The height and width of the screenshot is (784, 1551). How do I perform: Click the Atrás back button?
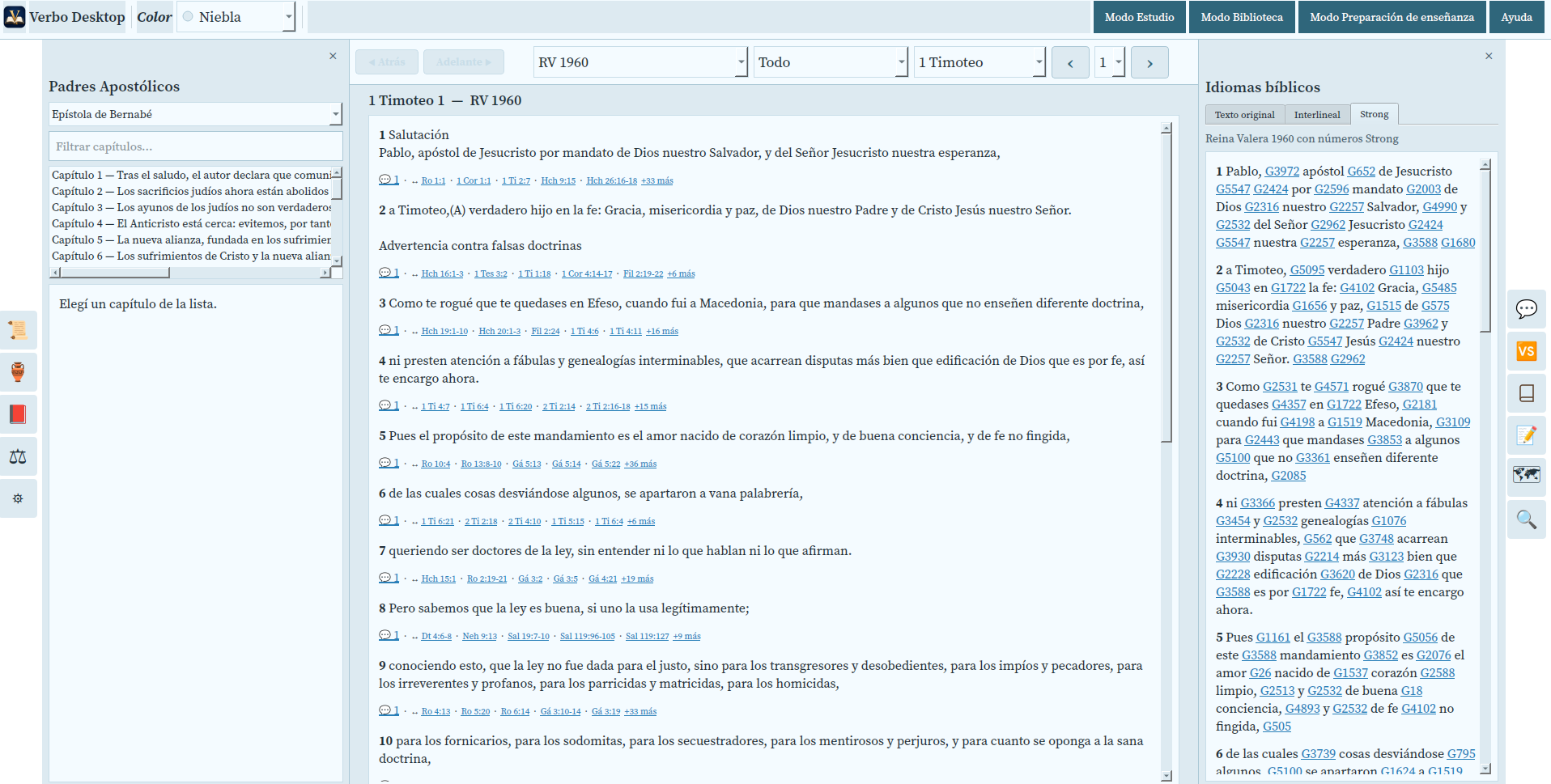coord(387,62)
